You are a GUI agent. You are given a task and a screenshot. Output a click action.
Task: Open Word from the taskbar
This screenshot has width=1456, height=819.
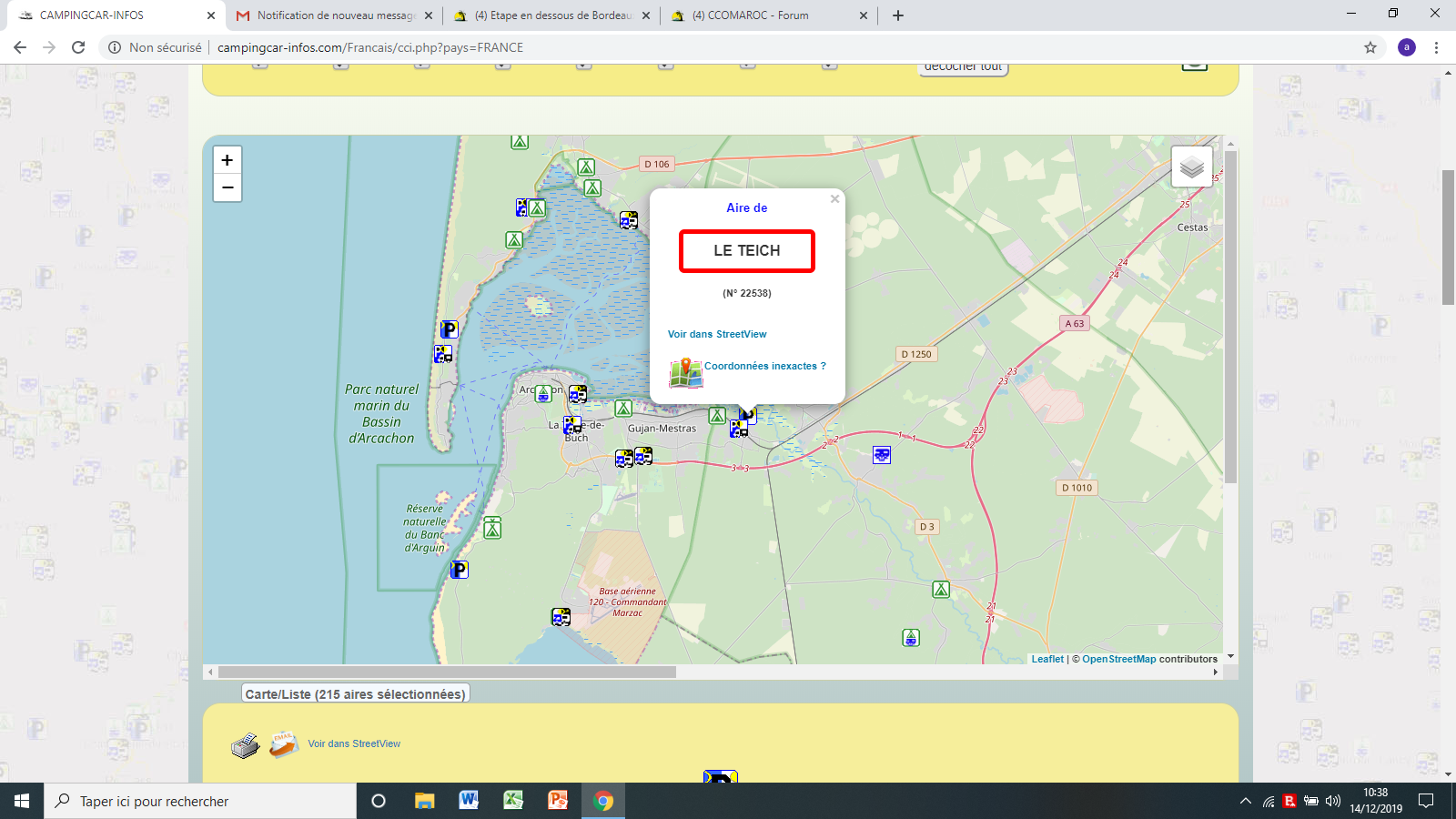[x=469, y=801]
